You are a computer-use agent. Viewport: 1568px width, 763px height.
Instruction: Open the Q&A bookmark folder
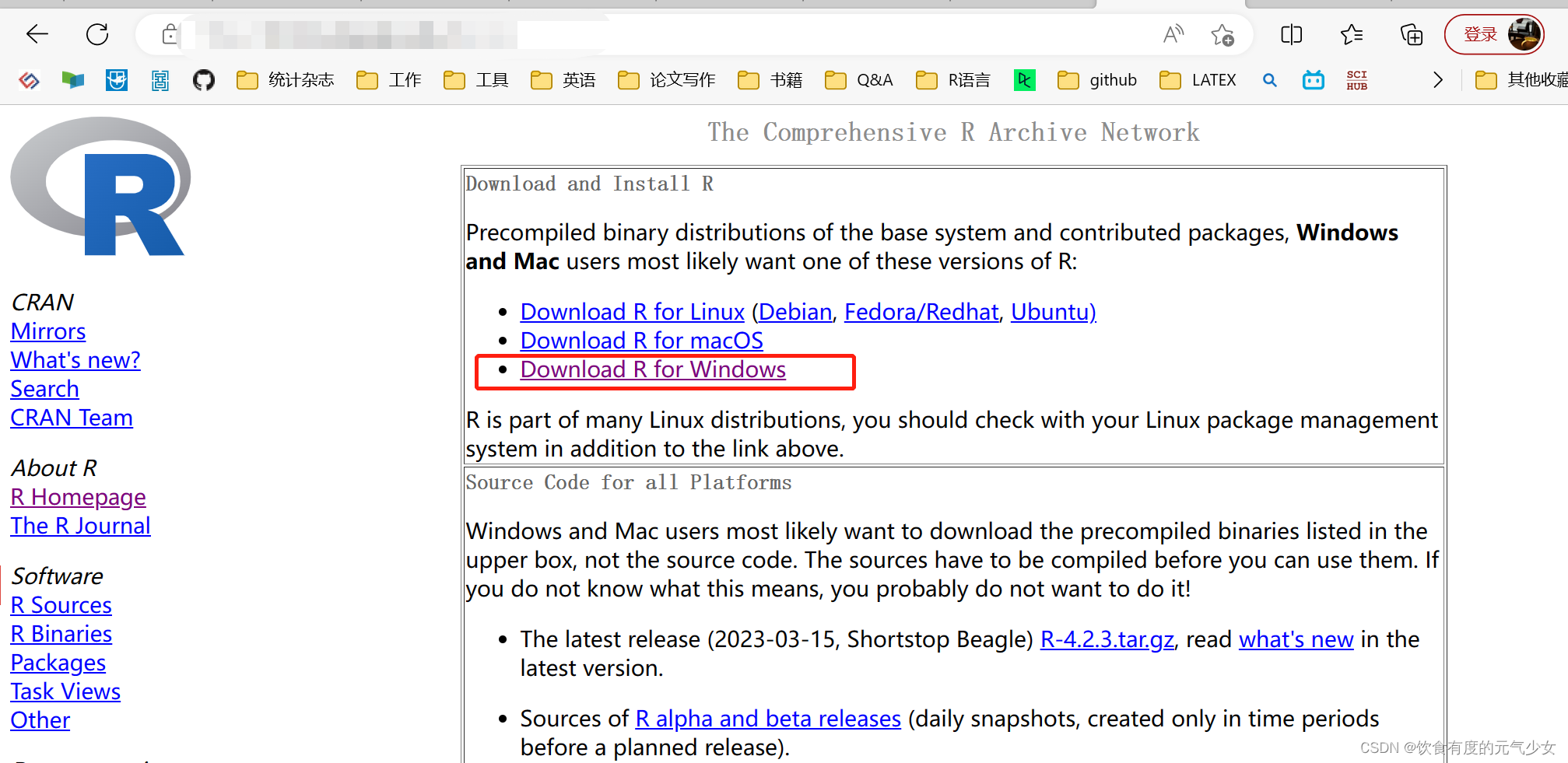coord(859,80)
